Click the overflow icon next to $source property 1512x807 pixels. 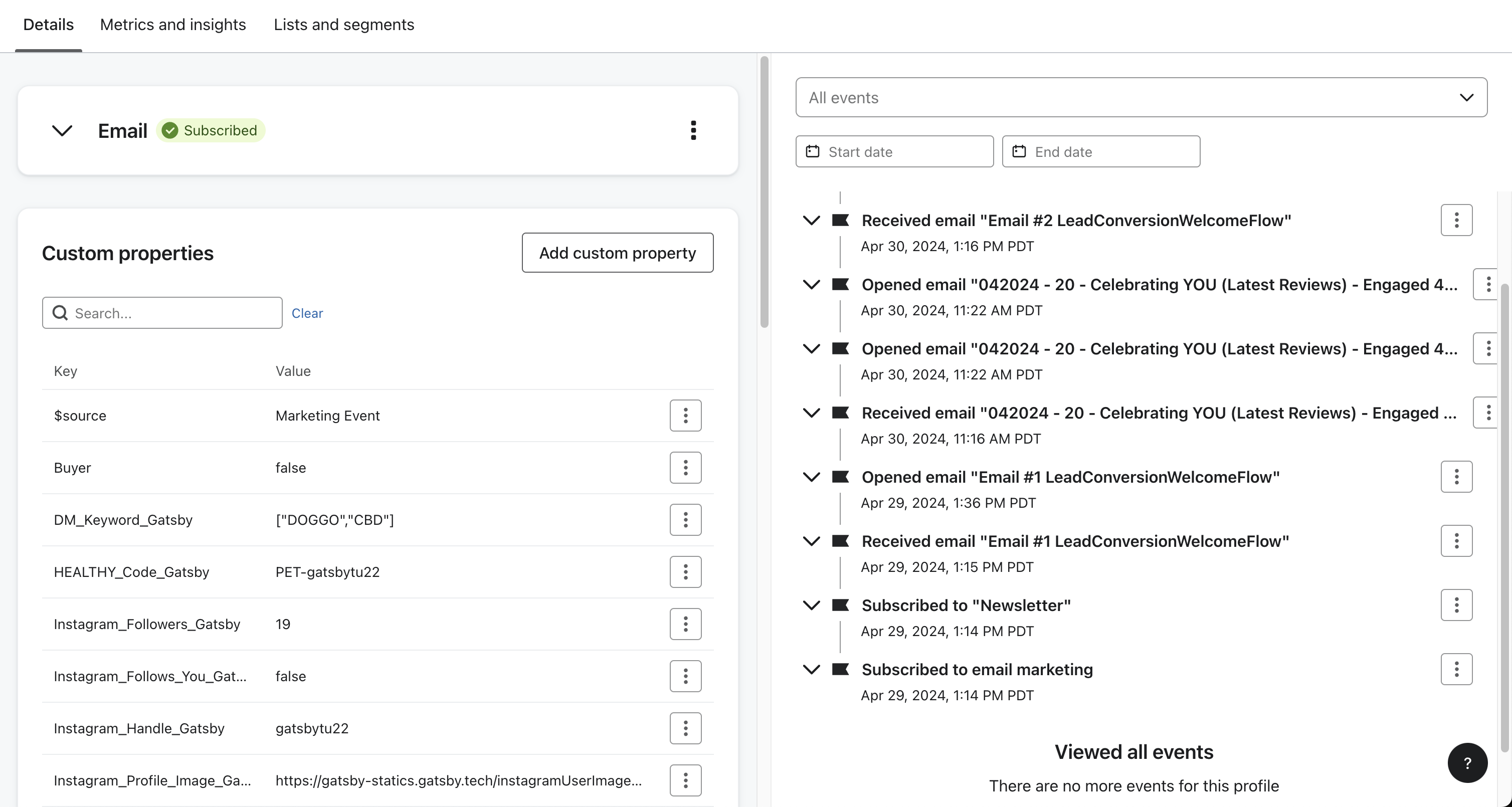click(x=685, y=415)
